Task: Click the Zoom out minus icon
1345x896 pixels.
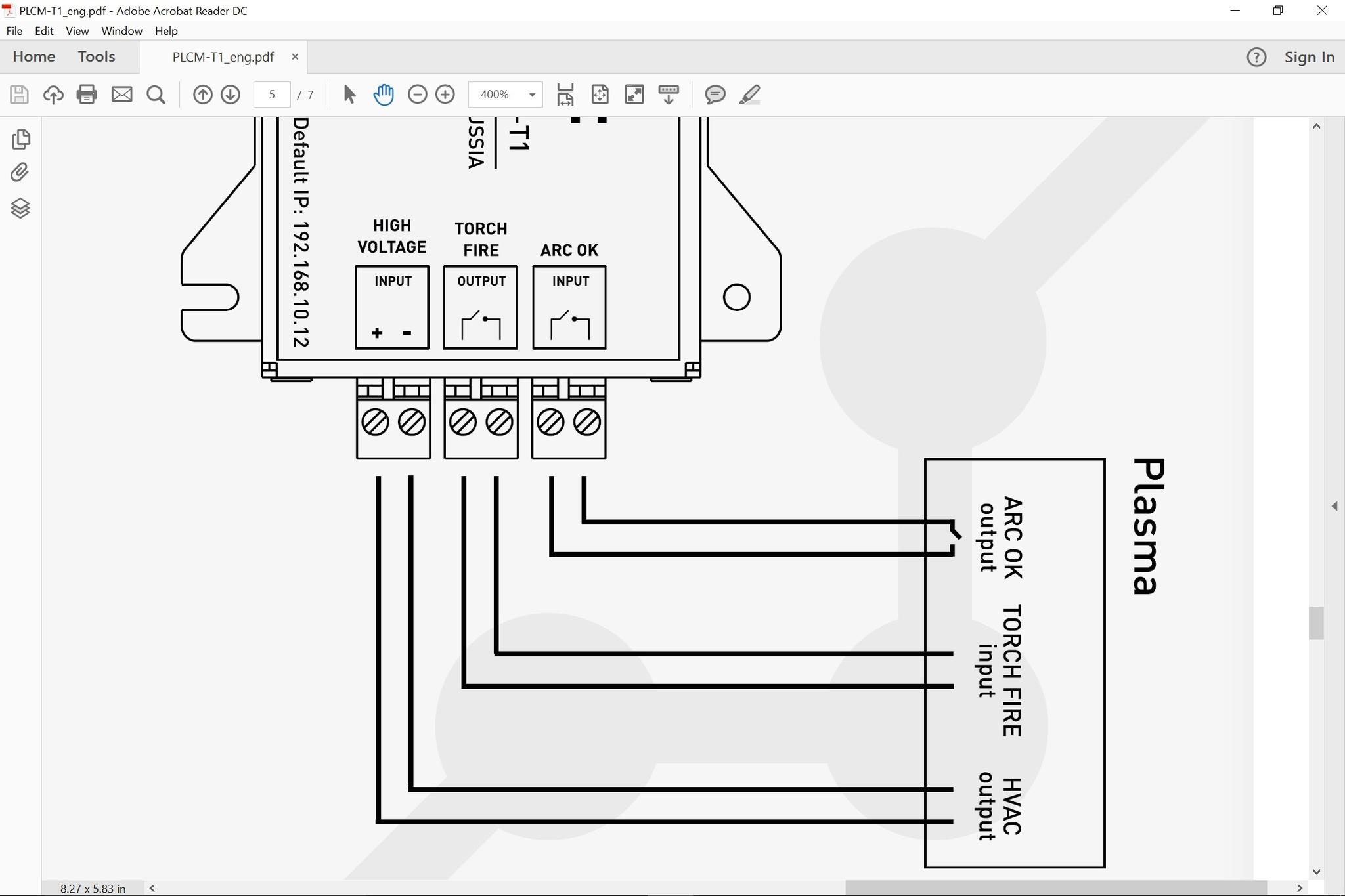Action: click(417, 95)
